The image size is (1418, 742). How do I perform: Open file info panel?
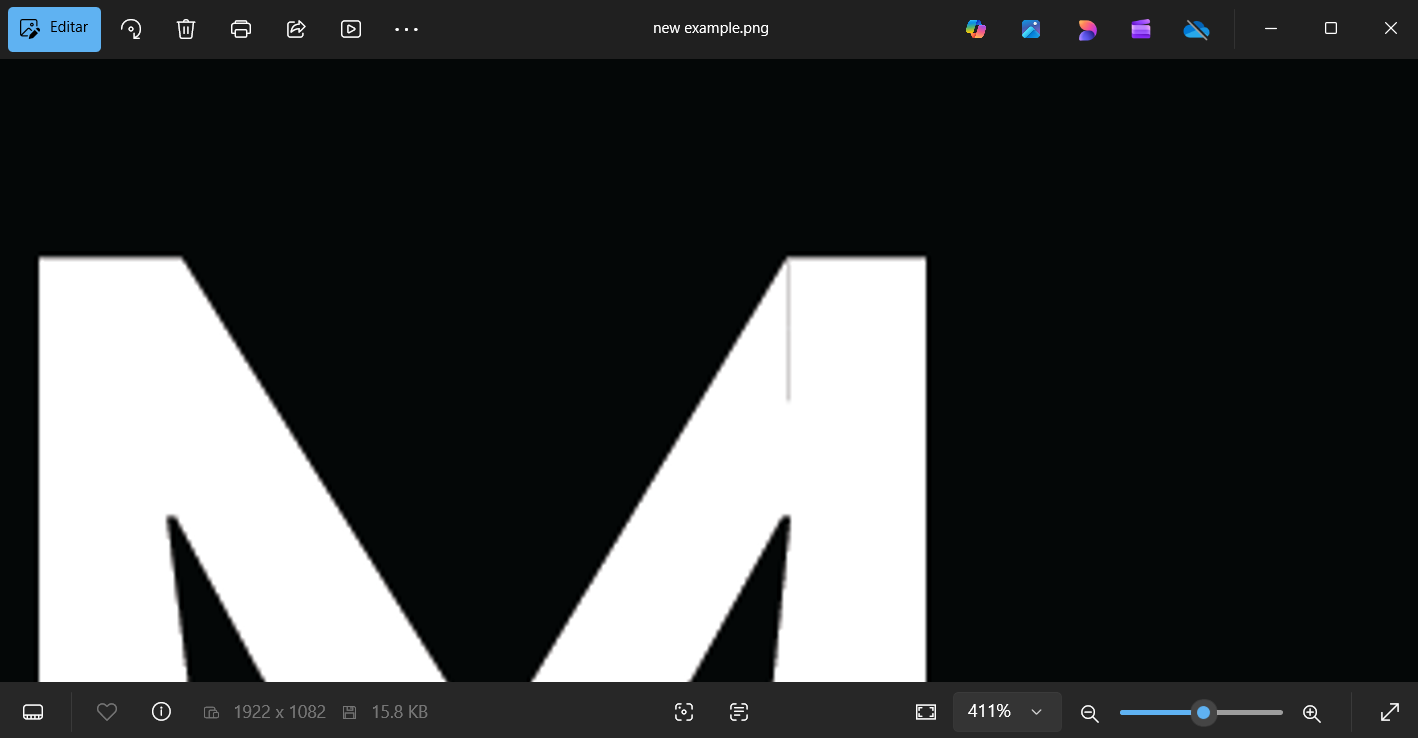(x=161, y=711)
